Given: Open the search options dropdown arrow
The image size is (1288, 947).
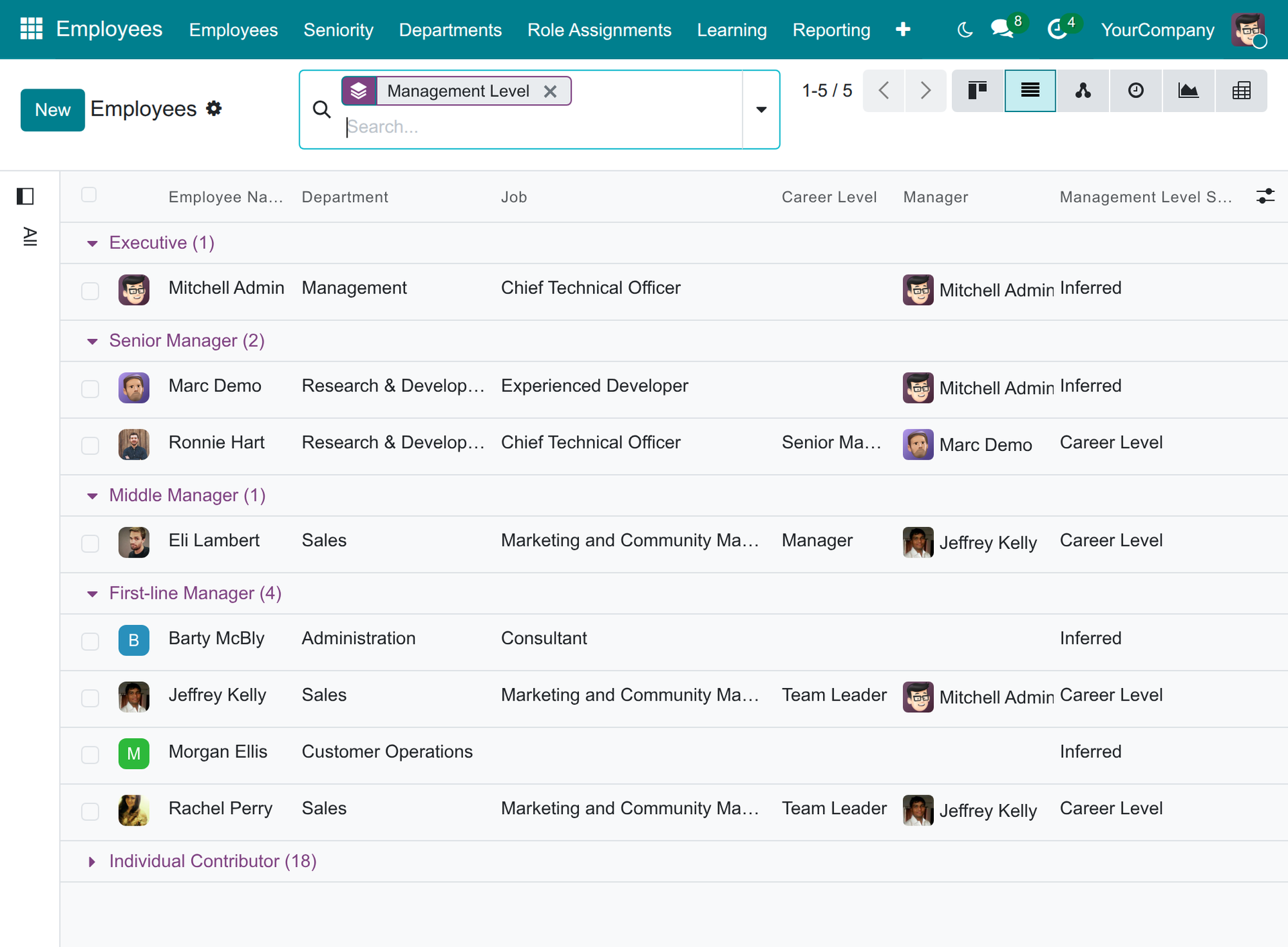Looking at the screenshot, I should click(761, 109).
